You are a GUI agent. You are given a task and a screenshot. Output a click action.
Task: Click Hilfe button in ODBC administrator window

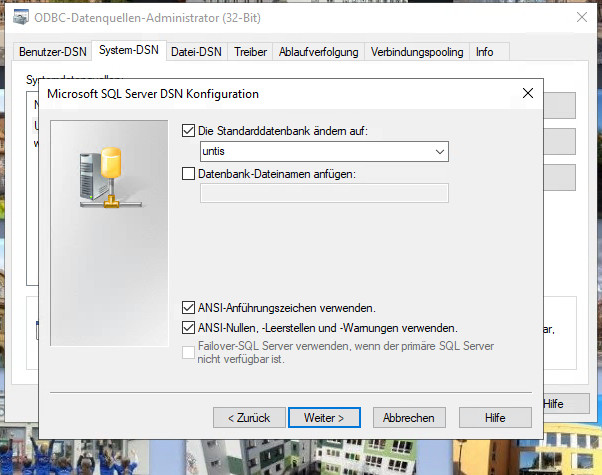(566, 404)
